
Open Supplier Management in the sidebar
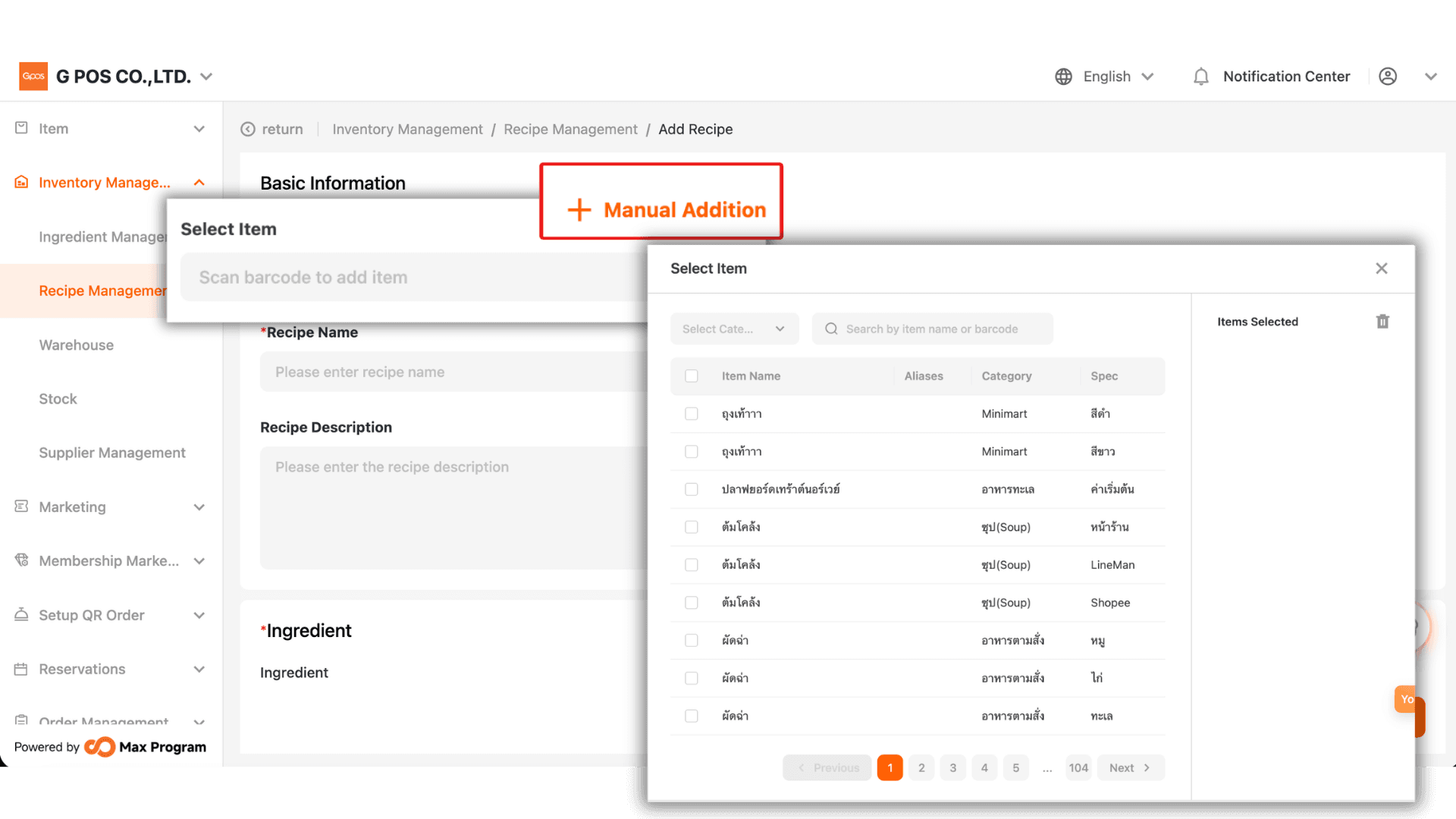tap(112, 453)
